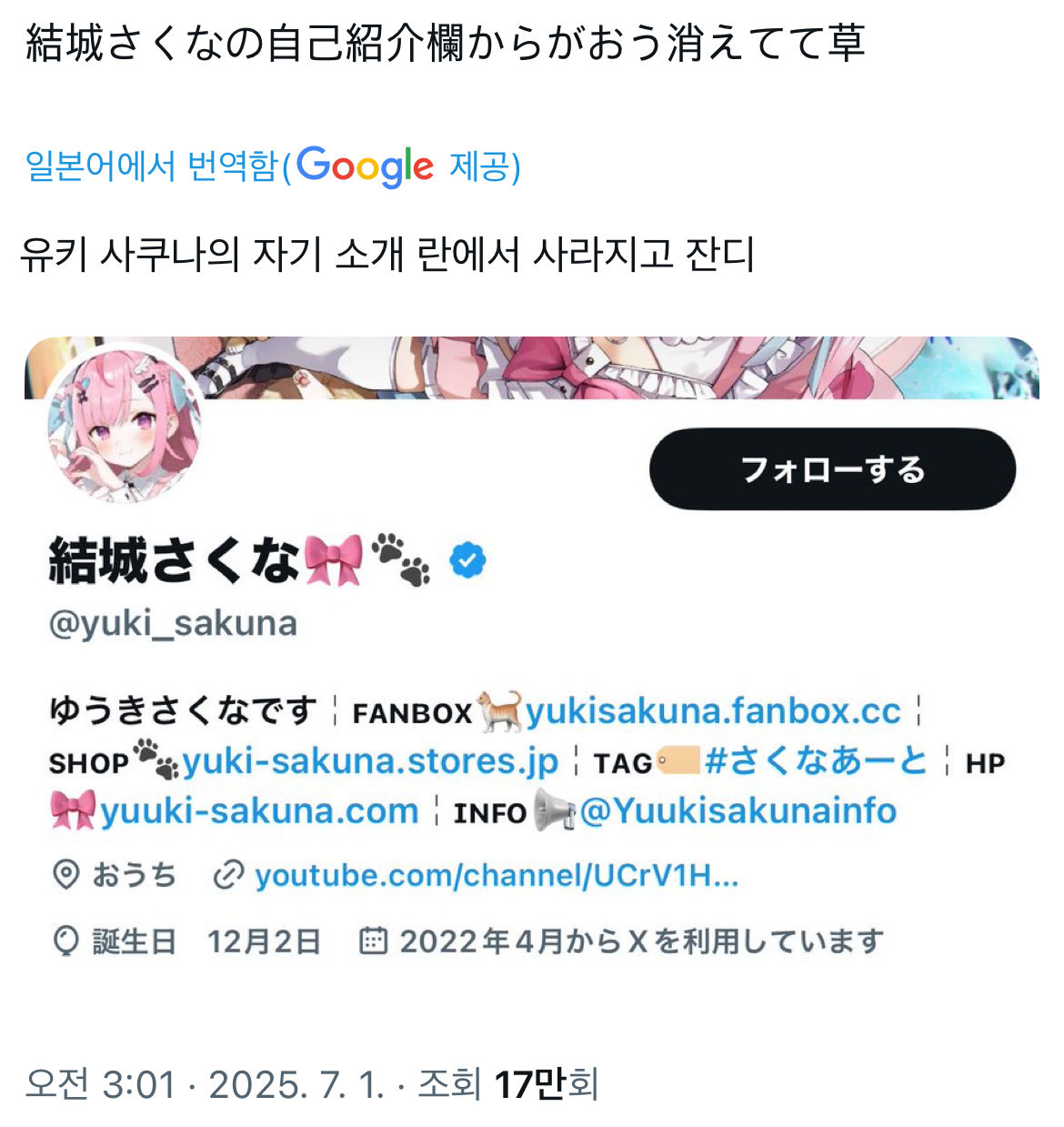
Task: Click the birthday balloon icon
Action: click(65, 941)
